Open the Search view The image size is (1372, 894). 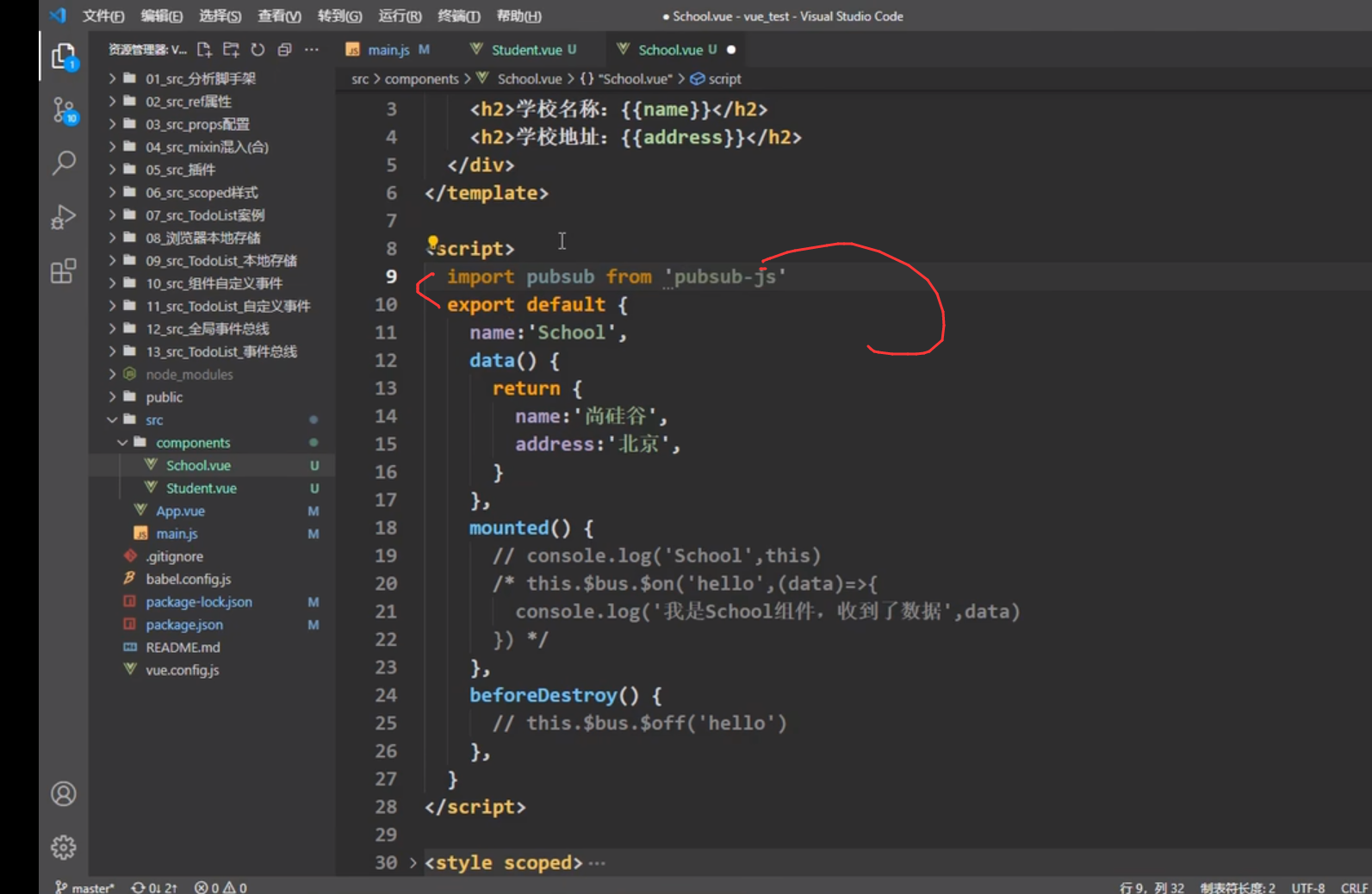[x=64, y=163]
